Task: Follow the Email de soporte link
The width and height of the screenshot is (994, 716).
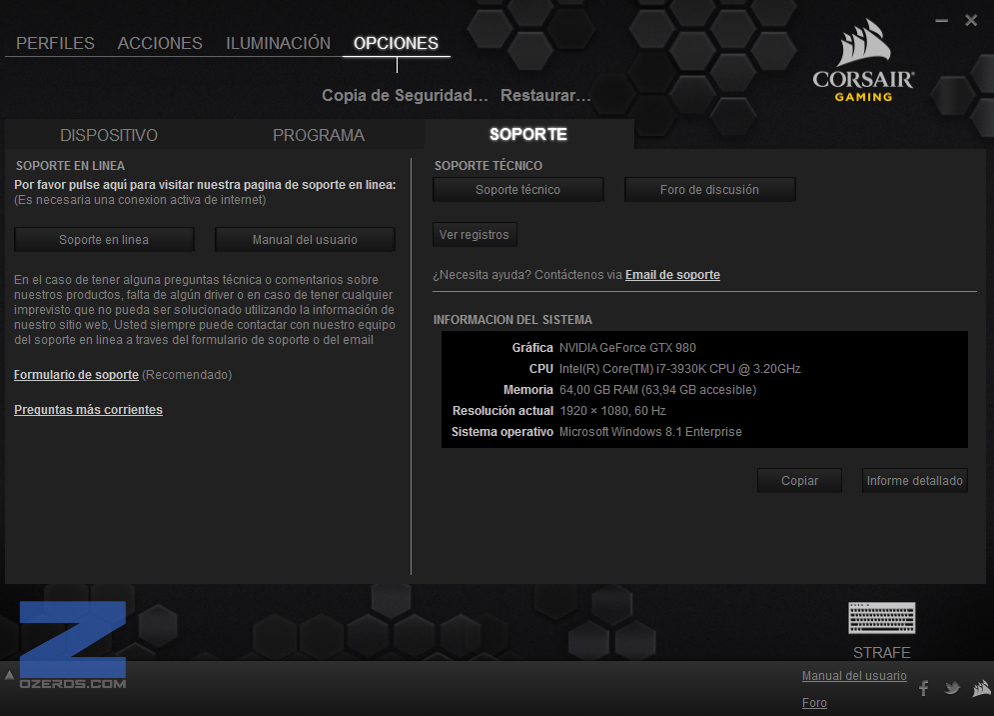Action: coord(673,275)
